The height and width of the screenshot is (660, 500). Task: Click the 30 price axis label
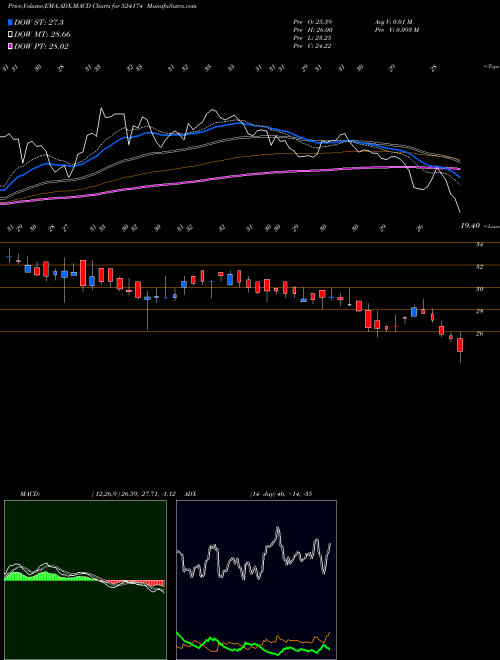[x=479, y=289]
